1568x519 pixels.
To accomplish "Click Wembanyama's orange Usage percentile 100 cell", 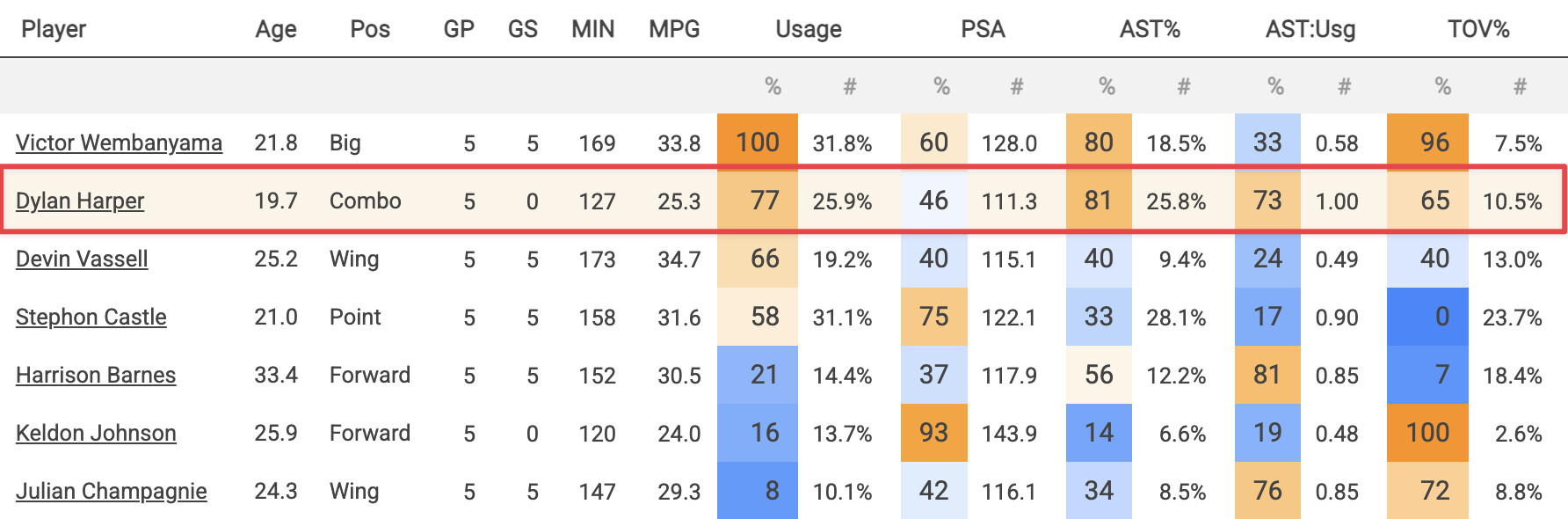I will coord(758,143).
